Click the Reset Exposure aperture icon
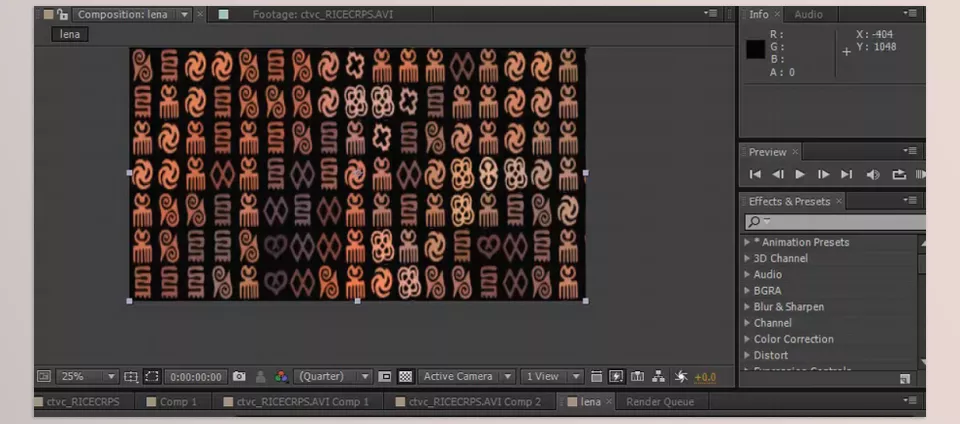Image resolution: width=960 pixels, height=424 pixels. coord(681,377)
